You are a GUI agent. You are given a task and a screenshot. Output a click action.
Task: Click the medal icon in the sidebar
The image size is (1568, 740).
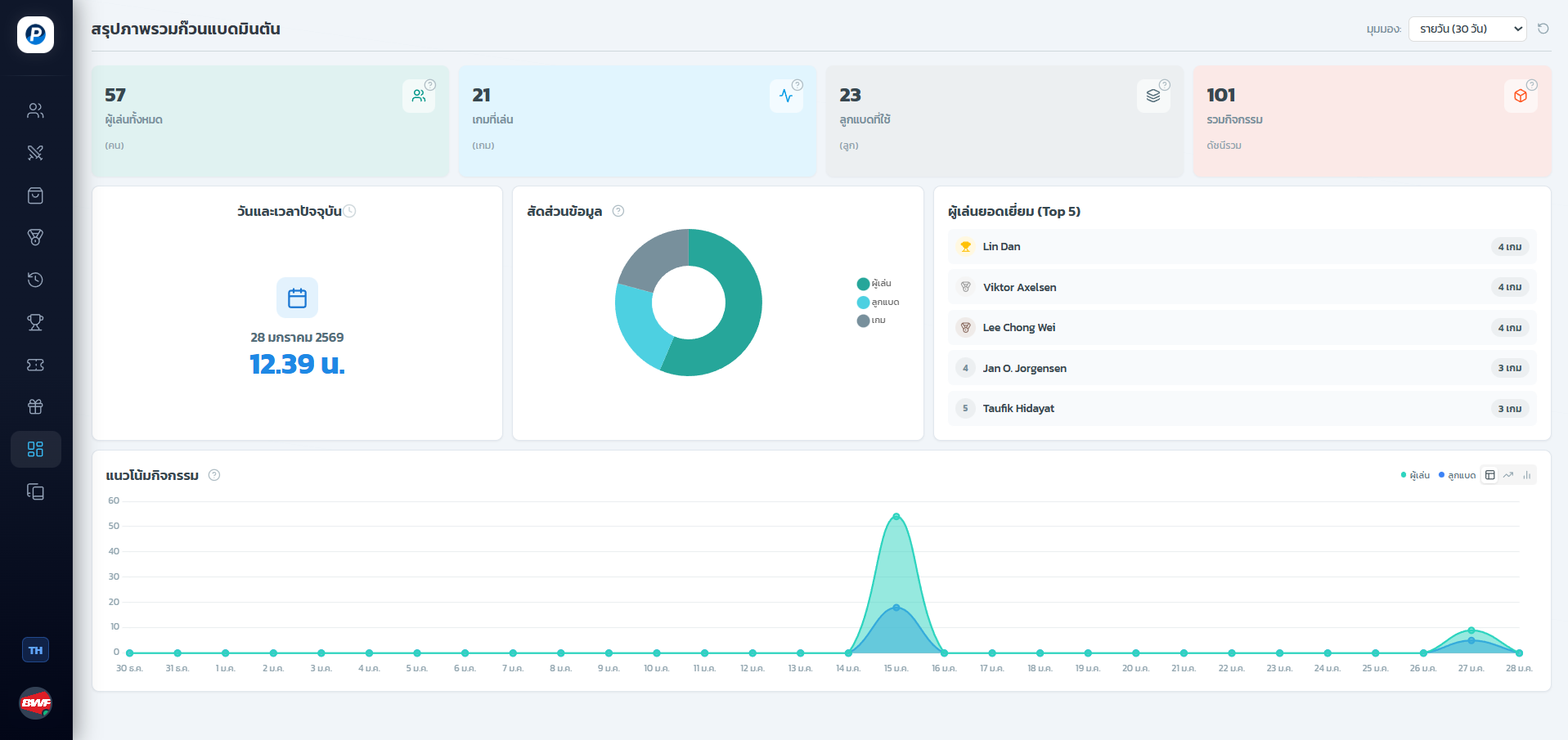(x=35, y=237)
